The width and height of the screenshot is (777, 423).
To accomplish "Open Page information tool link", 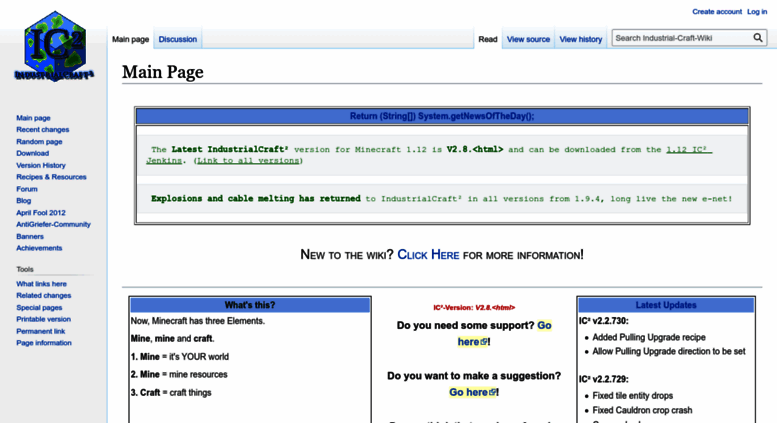I will pyautogui.click(x=44, y=343).
